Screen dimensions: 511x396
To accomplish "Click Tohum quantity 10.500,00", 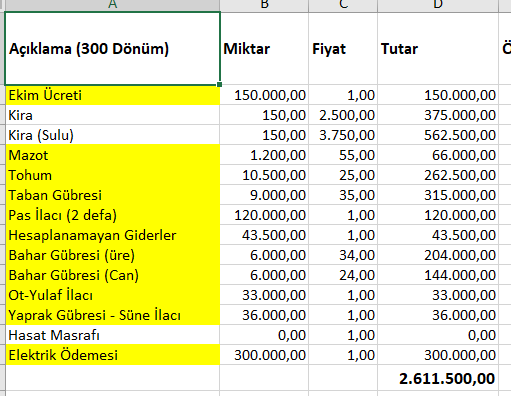I will (x=264, y=175).
